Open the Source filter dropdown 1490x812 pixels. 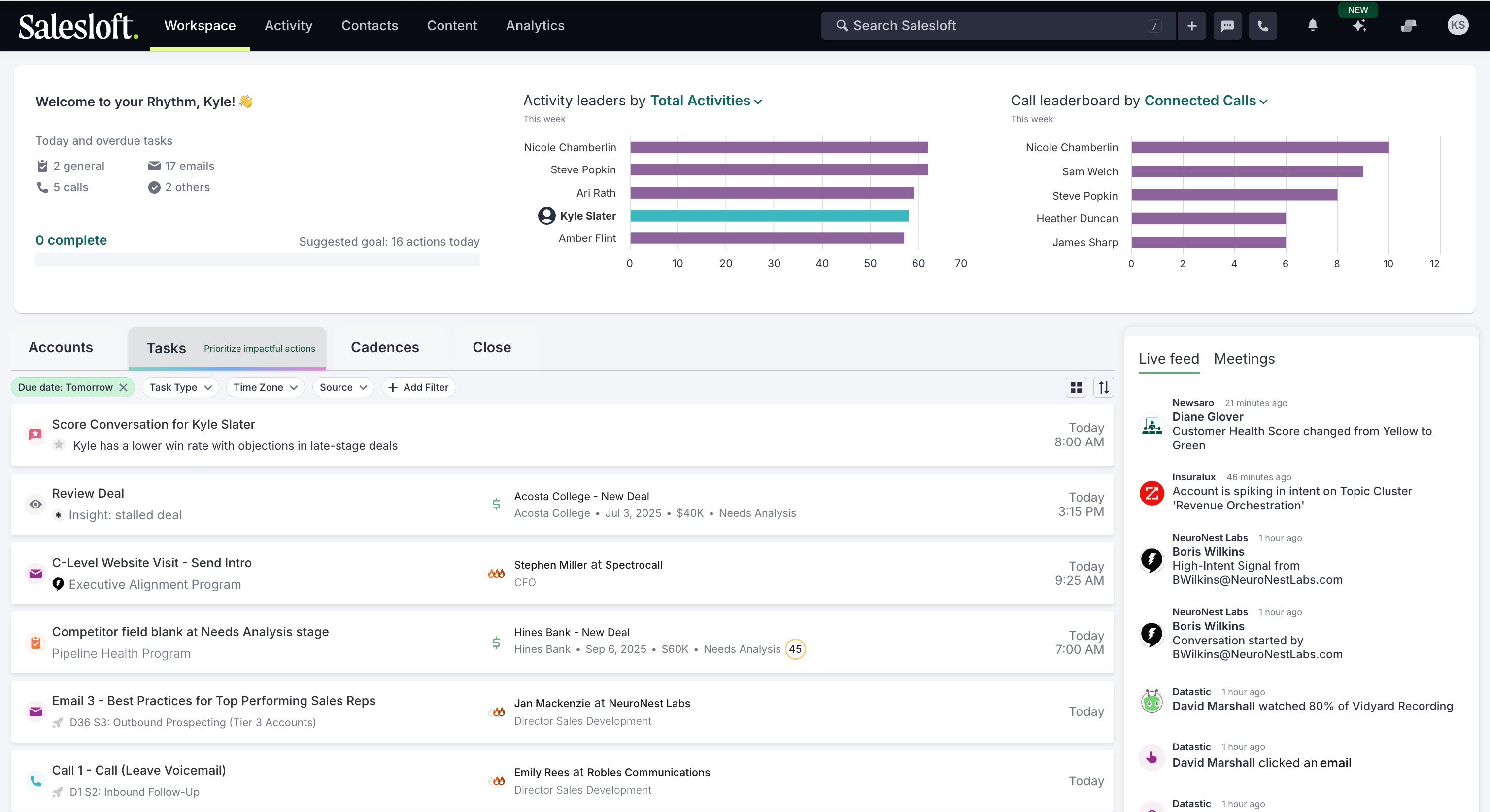[x=343, y=387]
